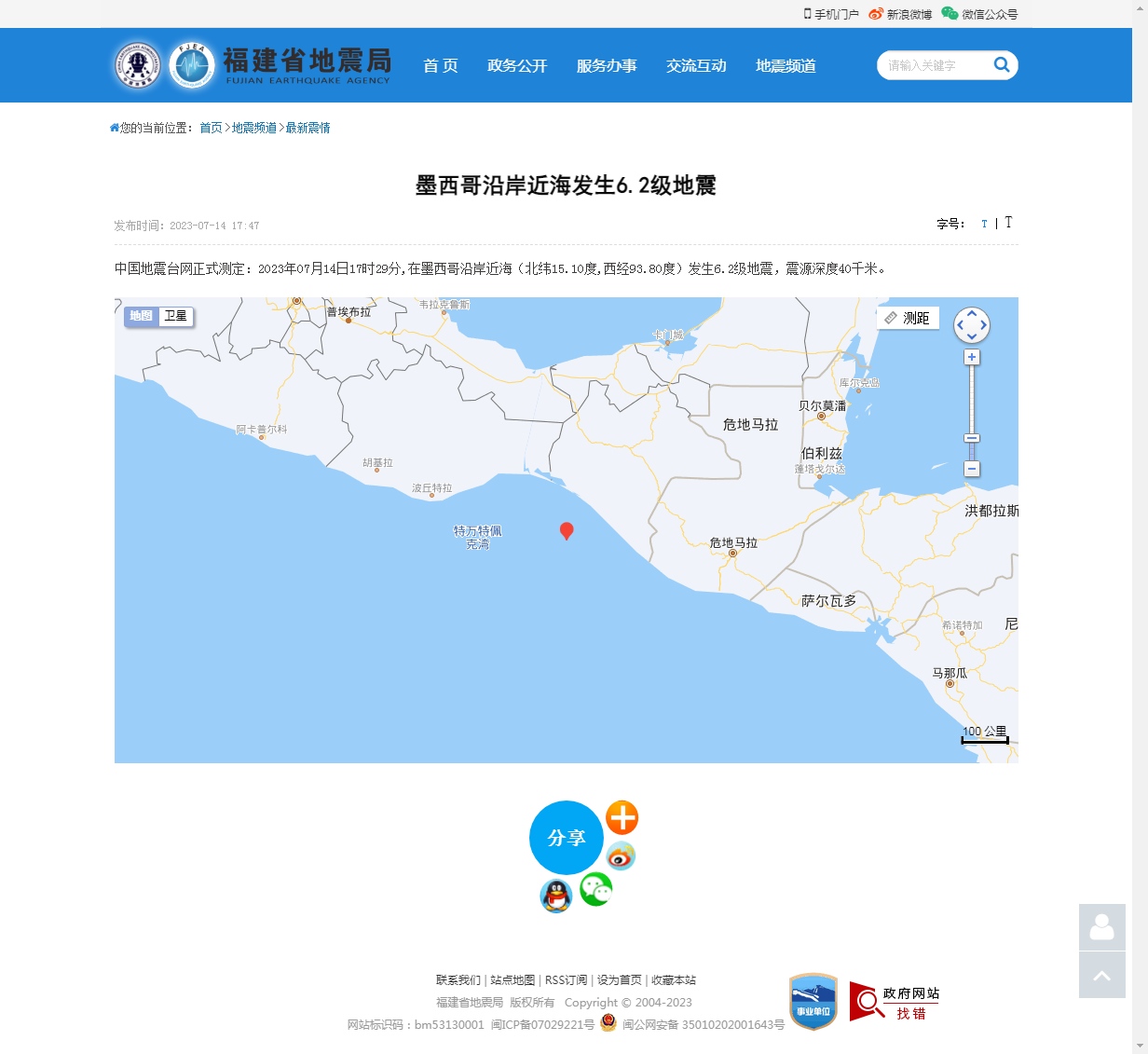Select the 地图 map view mode

(141, 316)
